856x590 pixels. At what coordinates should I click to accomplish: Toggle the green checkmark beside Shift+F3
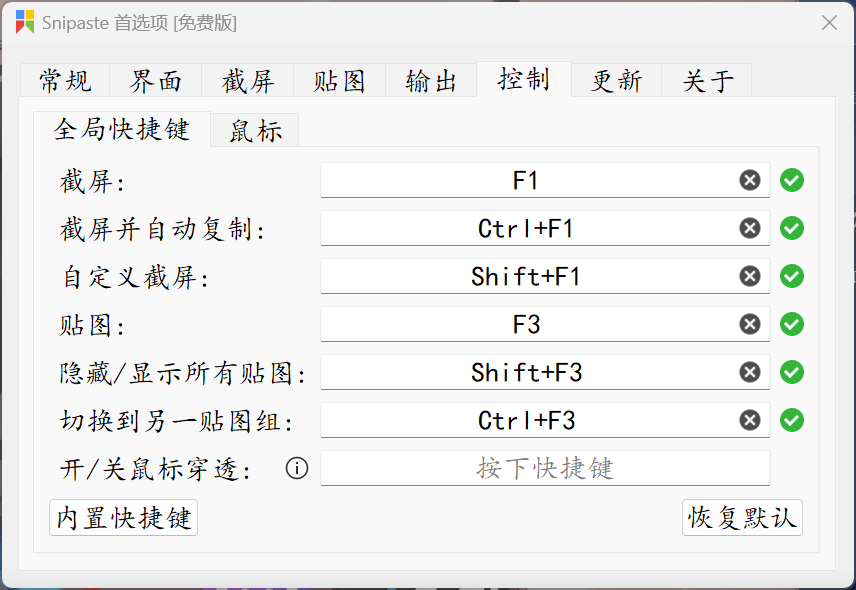[x=791, y=372]
